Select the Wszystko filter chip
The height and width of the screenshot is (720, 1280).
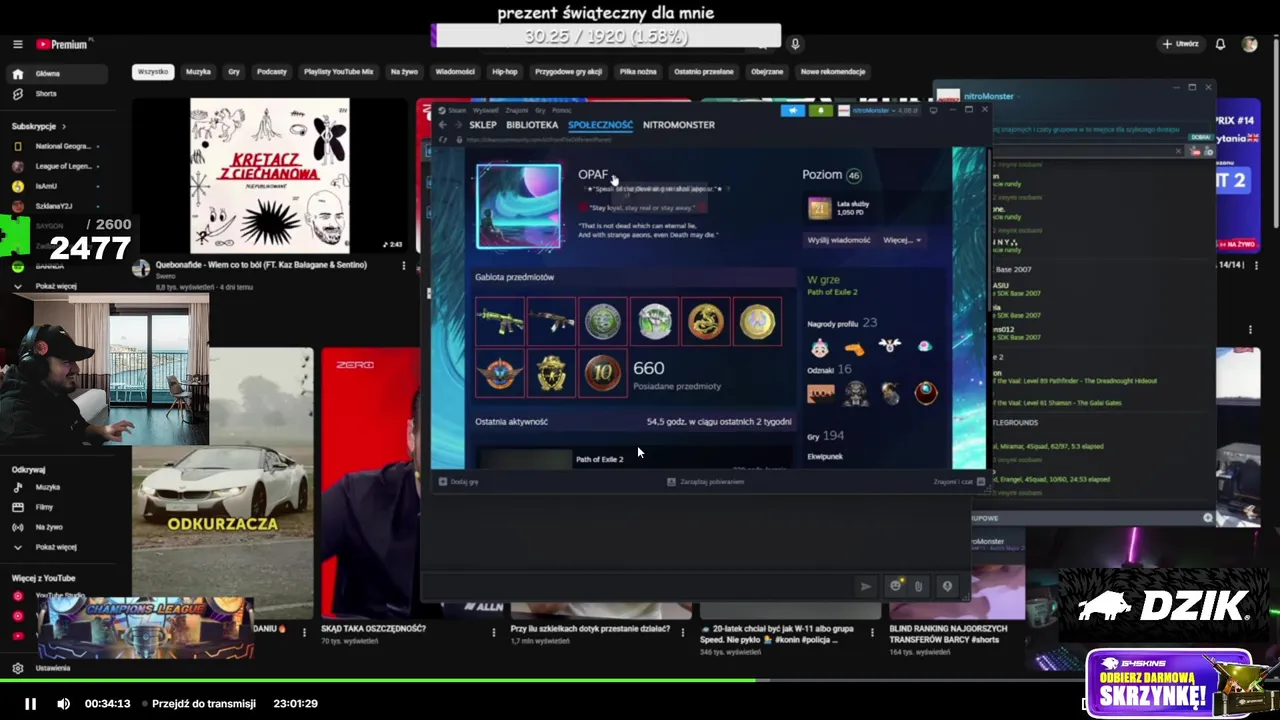click(x=153, y=72)
